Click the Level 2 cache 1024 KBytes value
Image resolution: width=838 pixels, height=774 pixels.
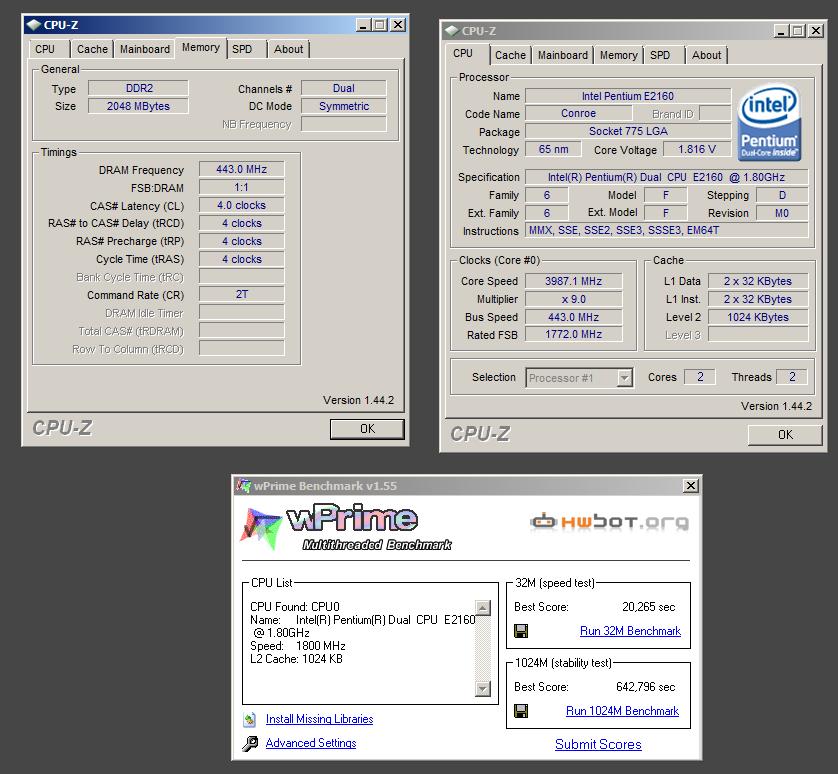coord(758,317)
